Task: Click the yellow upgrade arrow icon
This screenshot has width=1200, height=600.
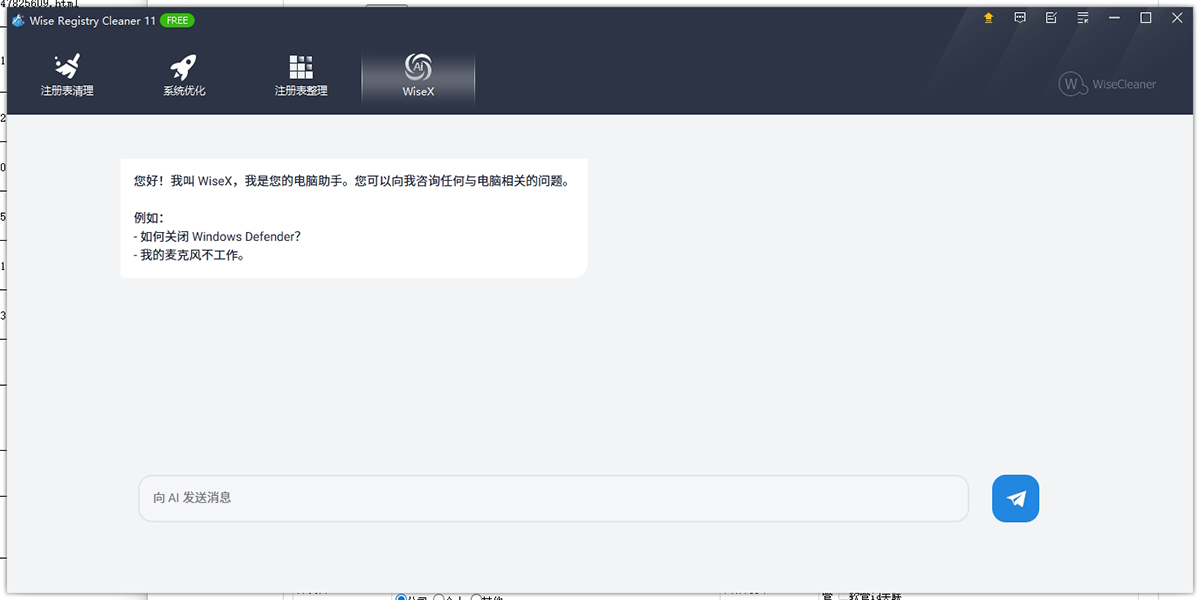Action: (x=989, y=18)
